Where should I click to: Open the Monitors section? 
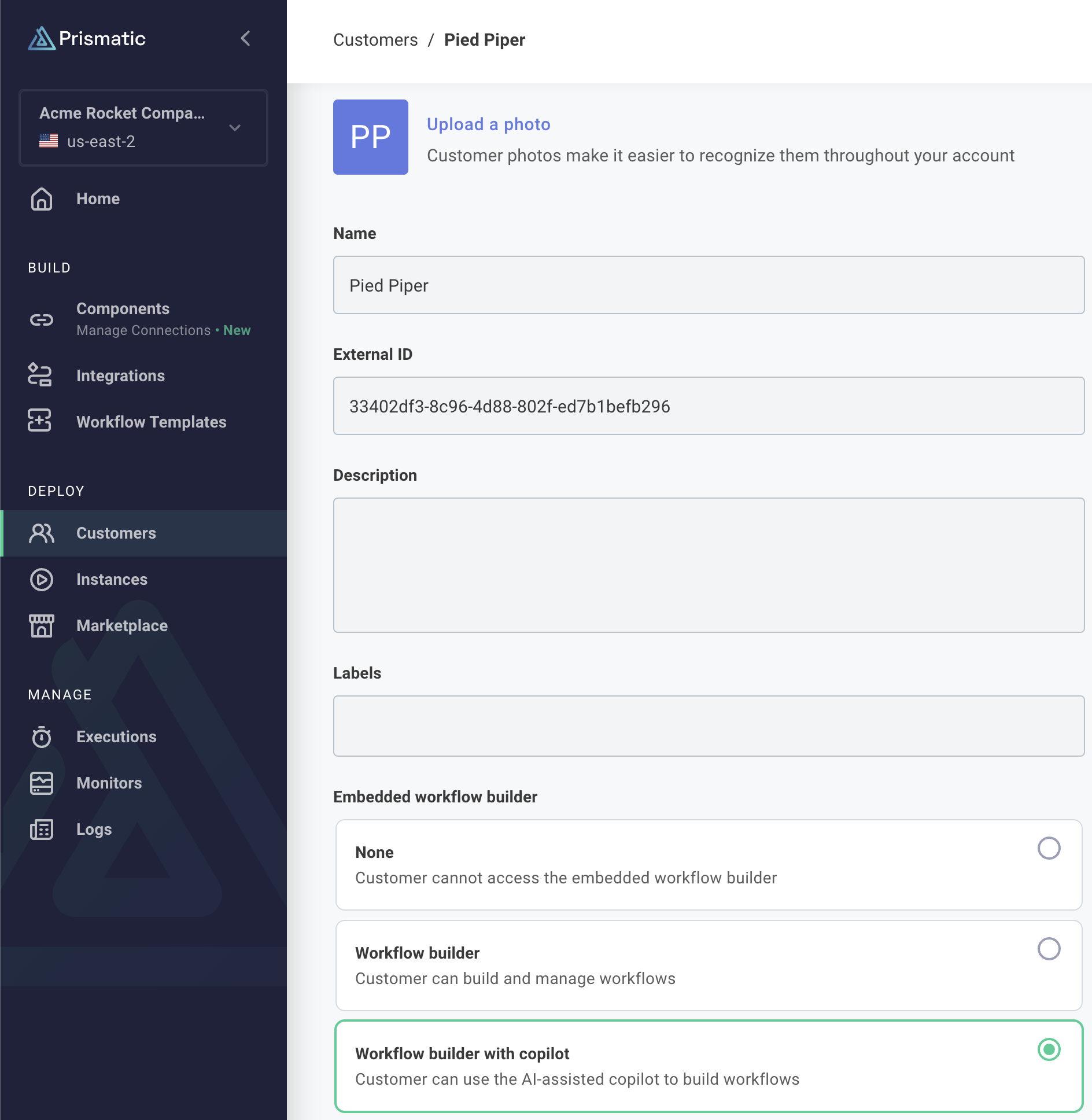pos(108,783)
